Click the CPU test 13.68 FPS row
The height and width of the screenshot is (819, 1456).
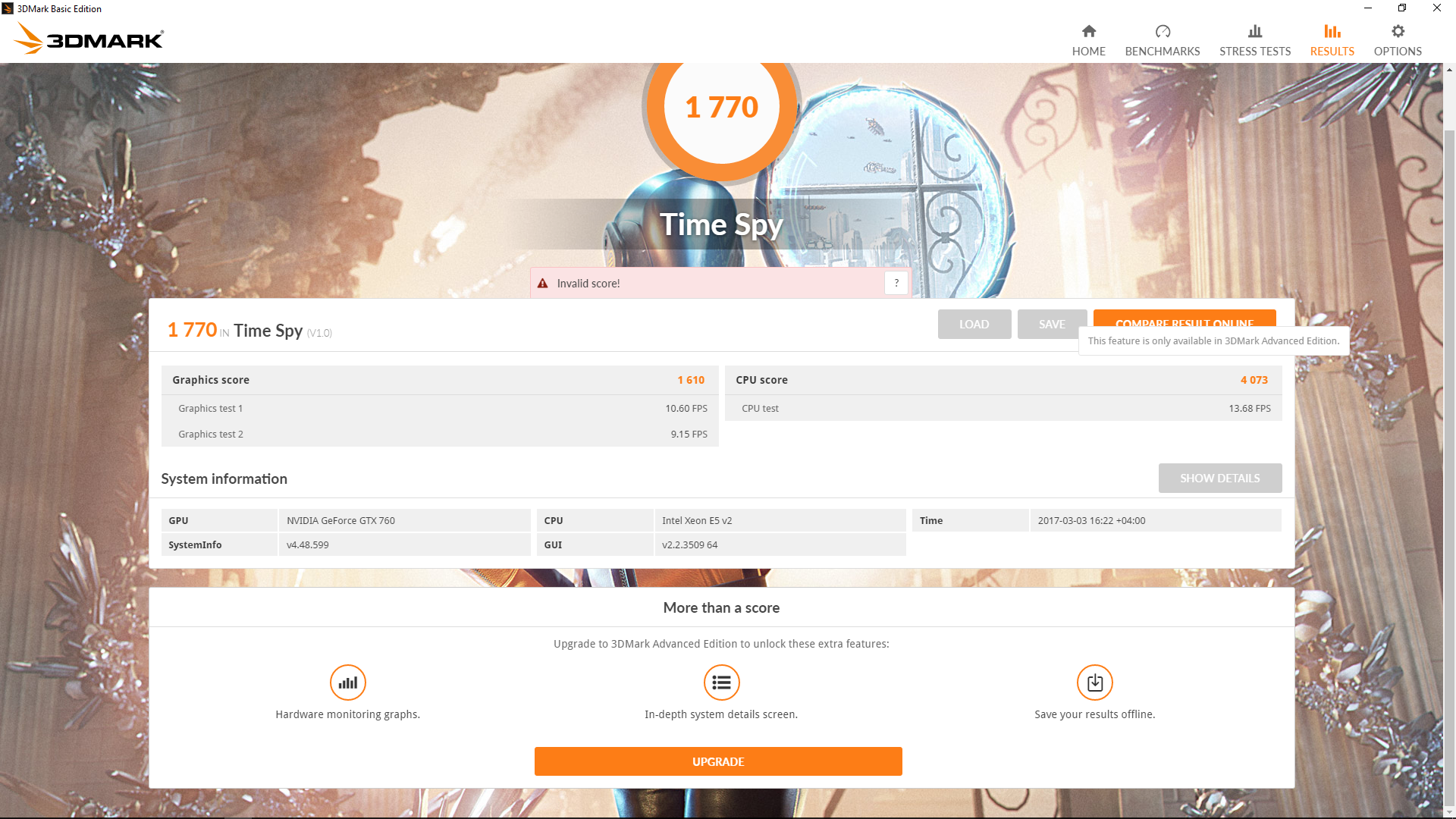click(1003, 408)
